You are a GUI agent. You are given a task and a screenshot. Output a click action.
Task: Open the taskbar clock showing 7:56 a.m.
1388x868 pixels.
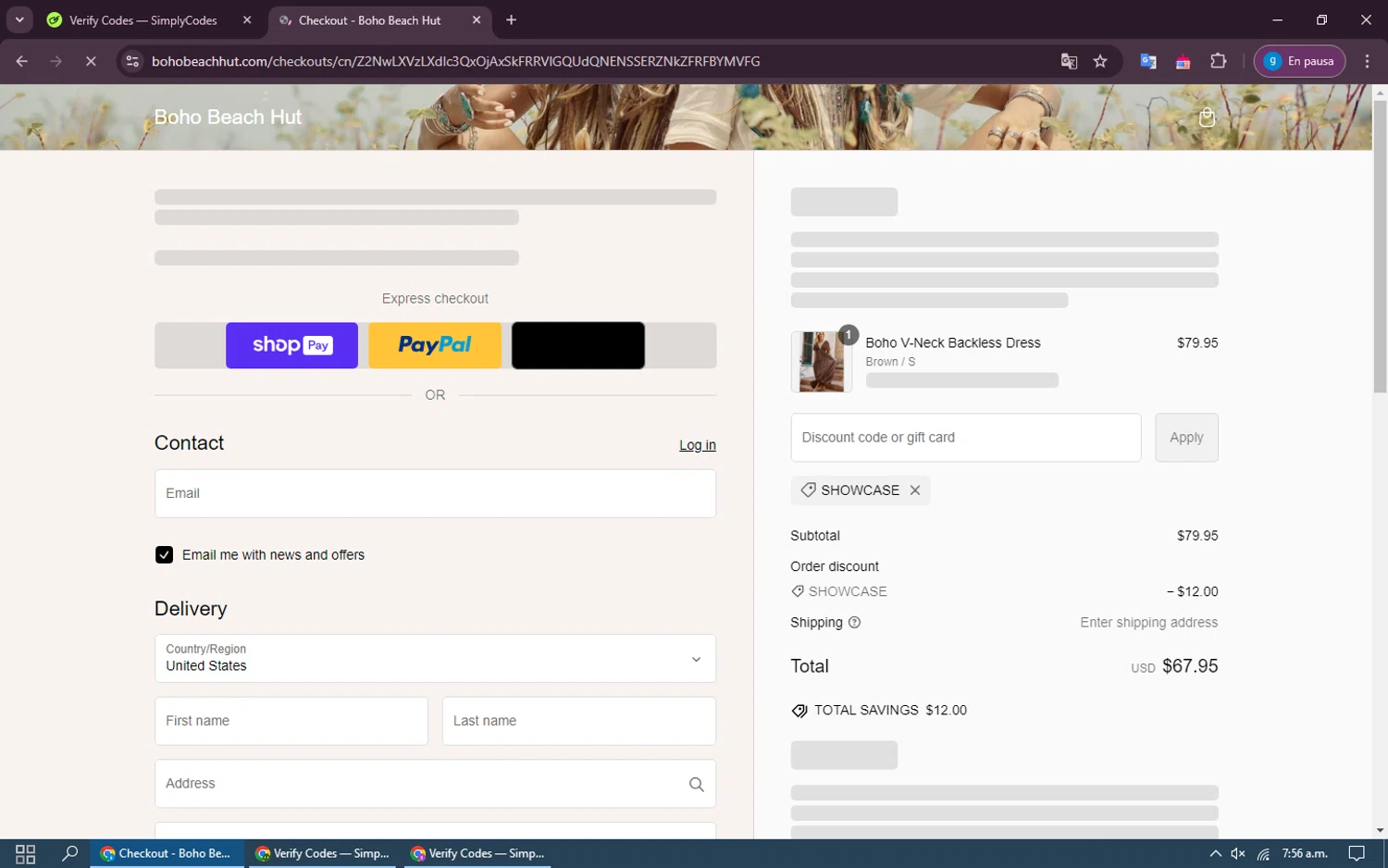pos(1305,854)
